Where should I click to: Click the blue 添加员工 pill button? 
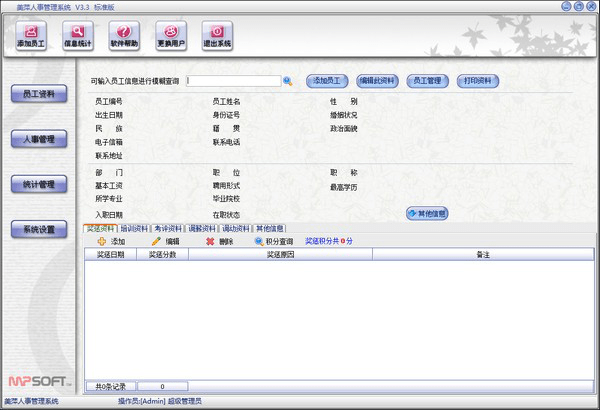coord(327,81)
